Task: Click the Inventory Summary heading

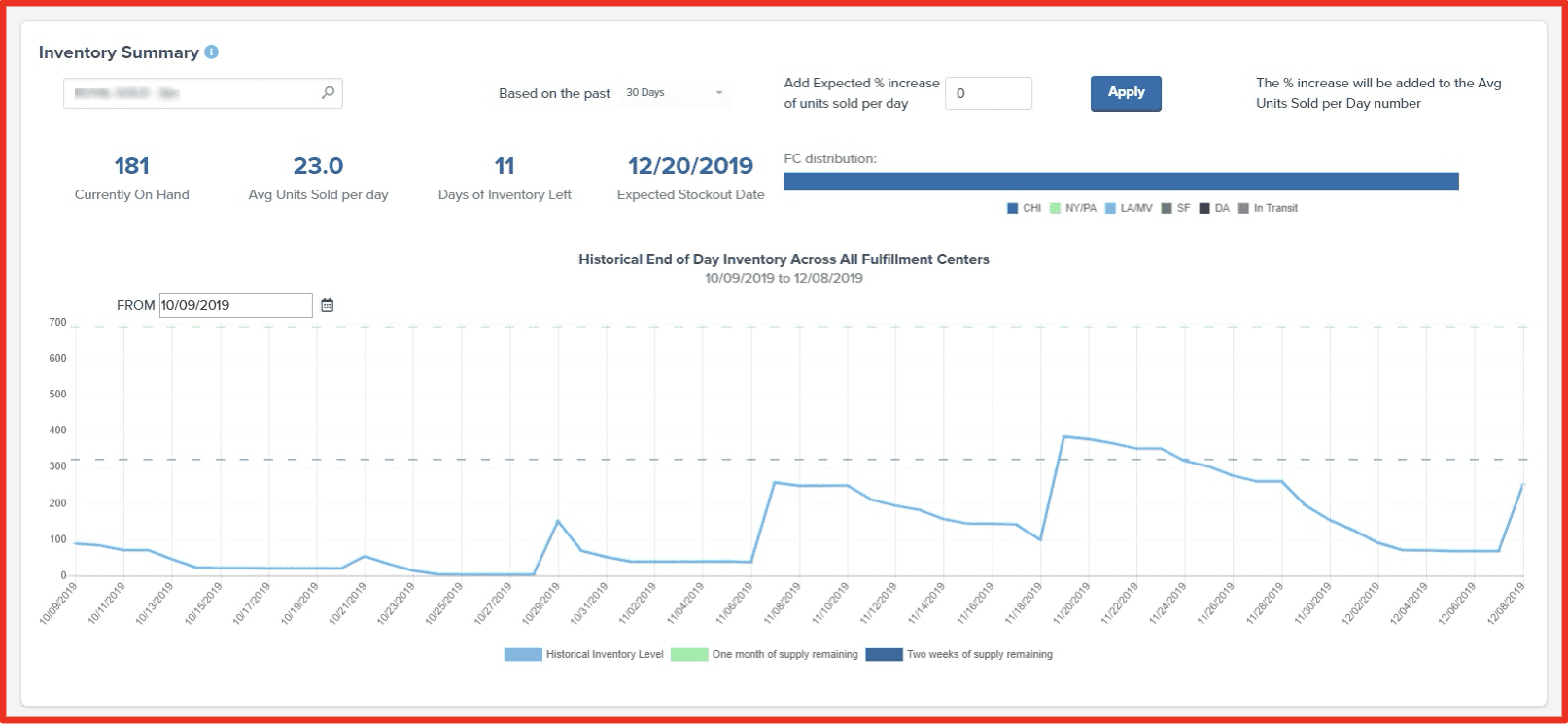Action: tap(119, 52)
